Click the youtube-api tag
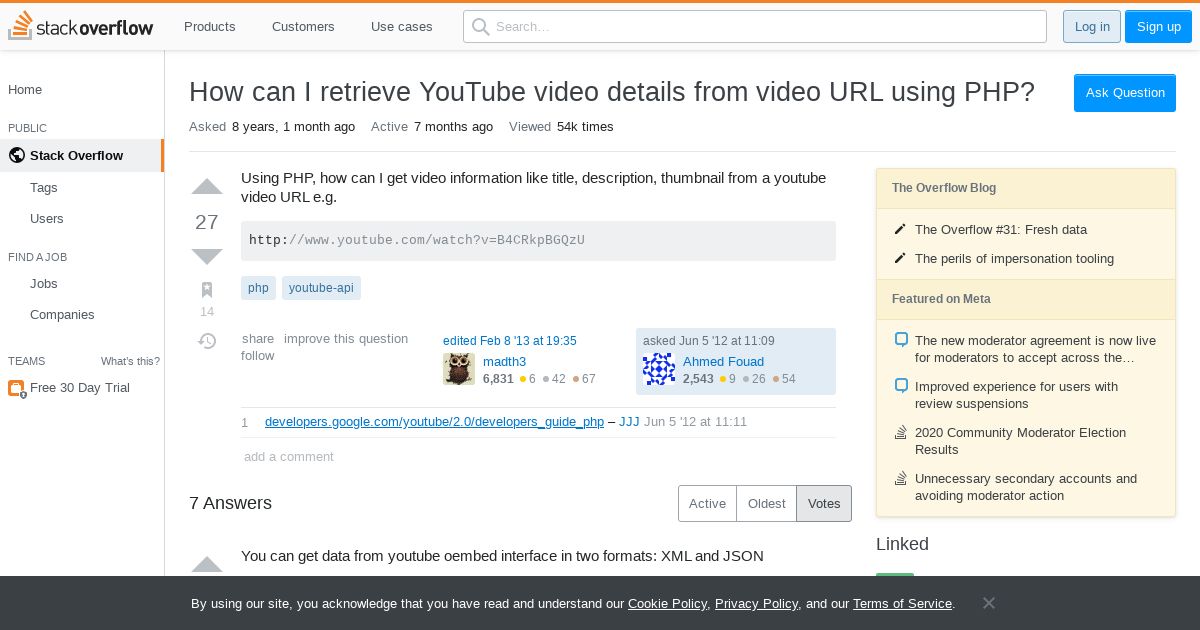This screenshot has height=630, width=1200. [321, 288]
